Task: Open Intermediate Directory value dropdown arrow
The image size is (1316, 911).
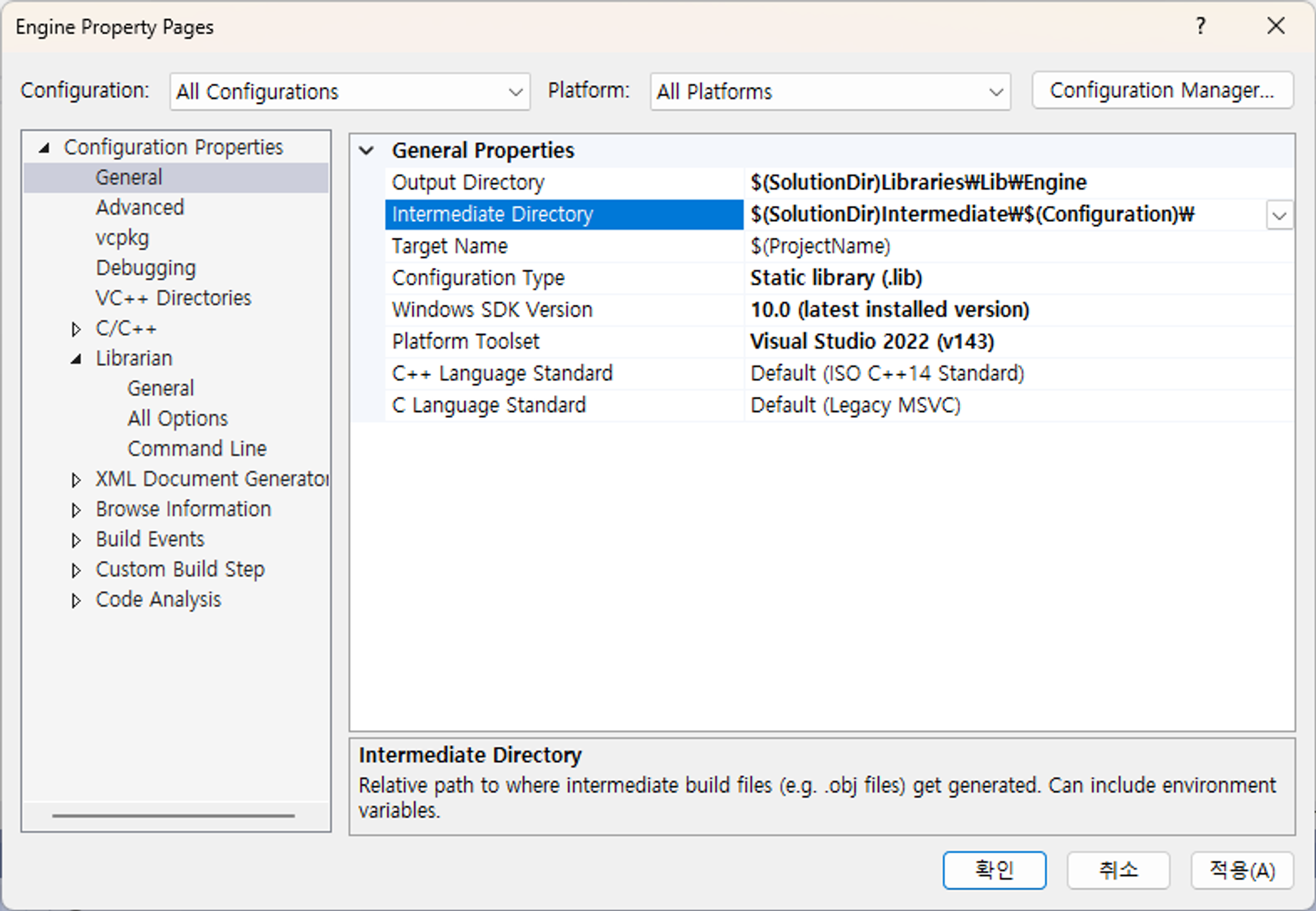Action: pos(1279,215)
